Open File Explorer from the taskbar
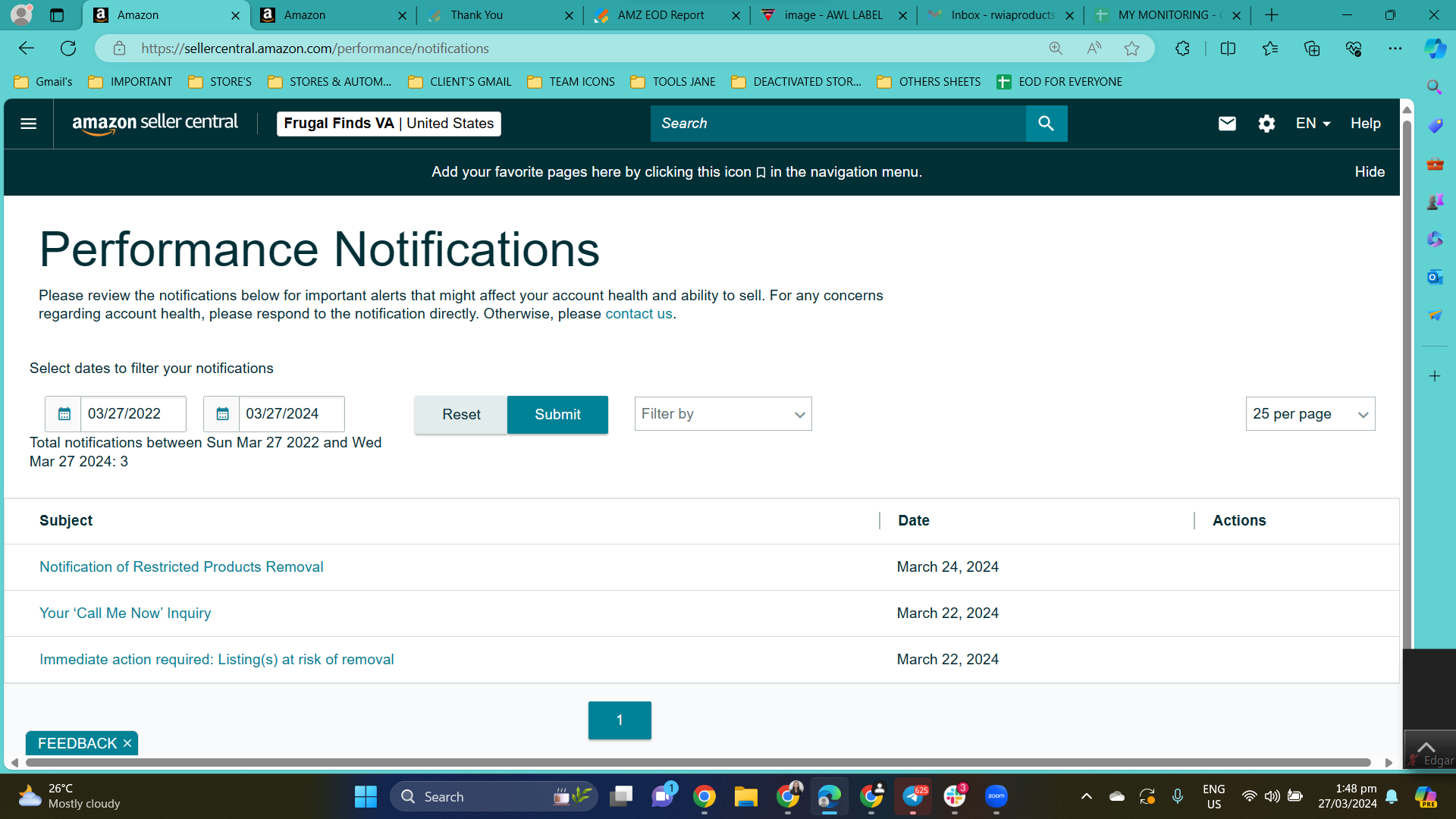Viewport: 1456px width, 819px height. coord(745,796)
